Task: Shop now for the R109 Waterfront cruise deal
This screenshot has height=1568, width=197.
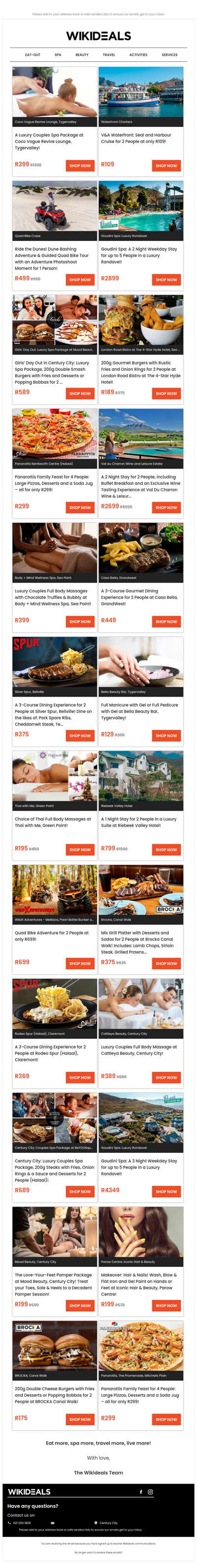Action: point(166,165)
